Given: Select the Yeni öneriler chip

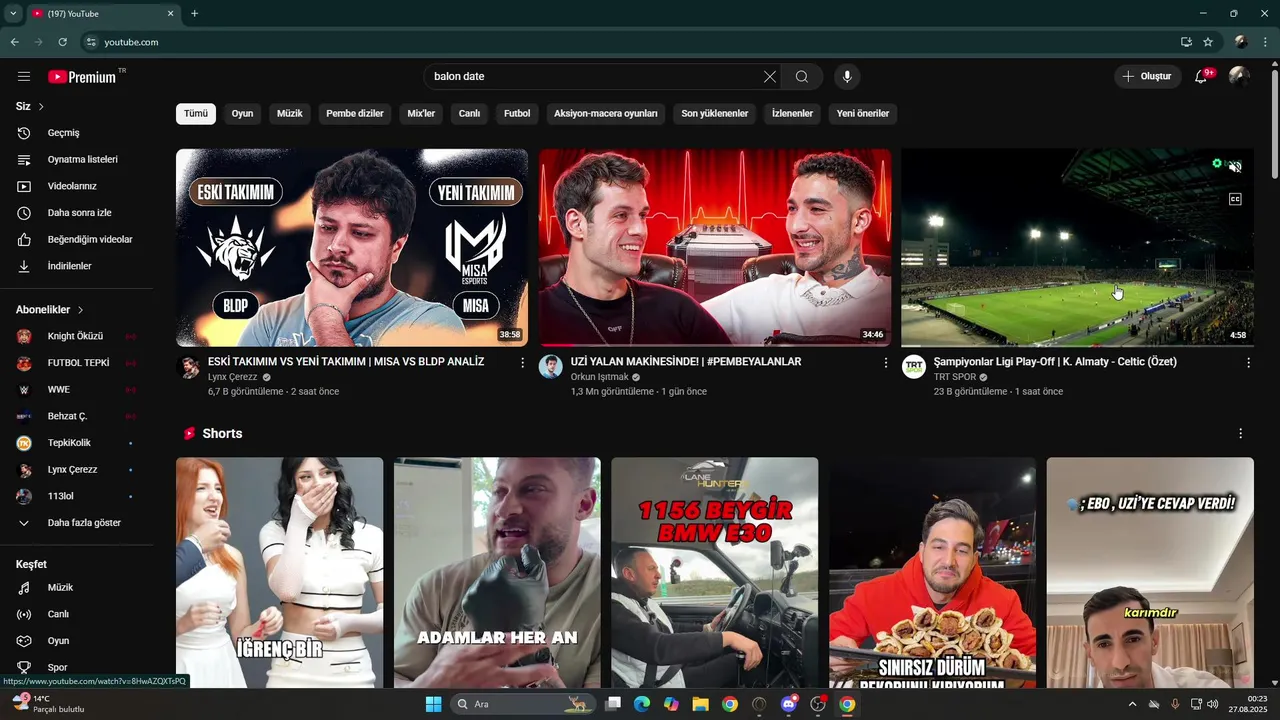Looking at the screenshot, I should tap(863, 113).
